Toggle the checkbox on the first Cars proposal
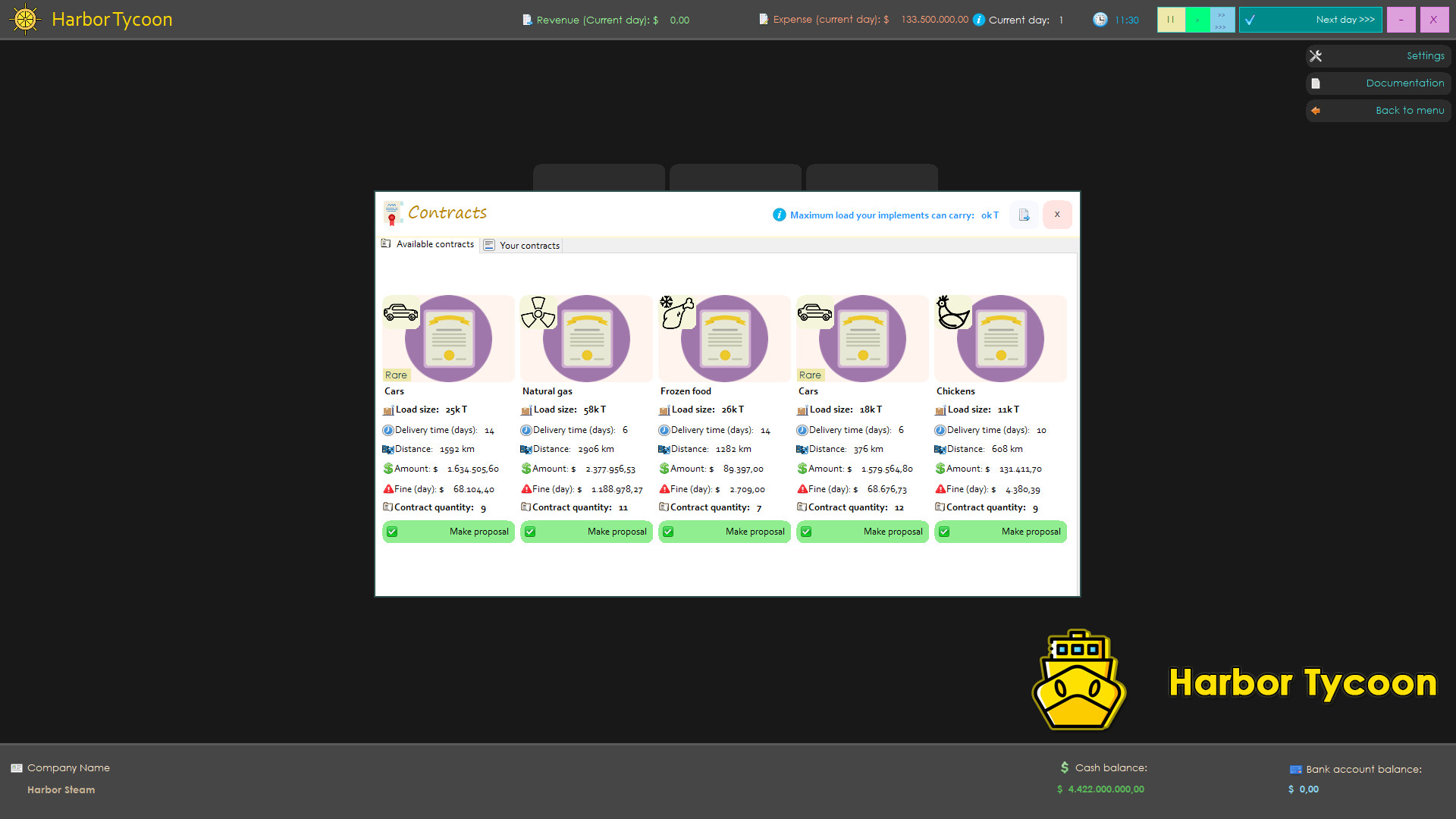This screenshot has height=819, width=1456. (392, 532)
